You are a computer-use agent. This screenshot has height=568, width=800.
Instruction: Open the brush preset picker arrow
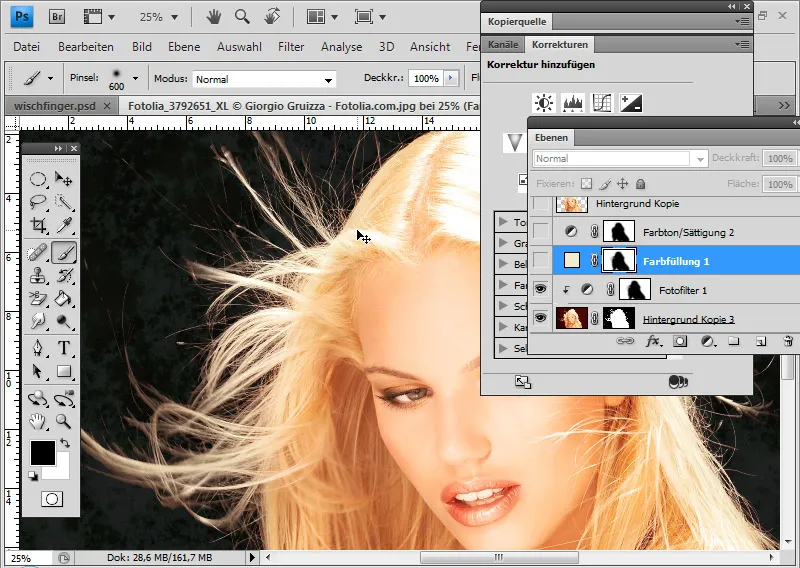click(x=135, y=78)
